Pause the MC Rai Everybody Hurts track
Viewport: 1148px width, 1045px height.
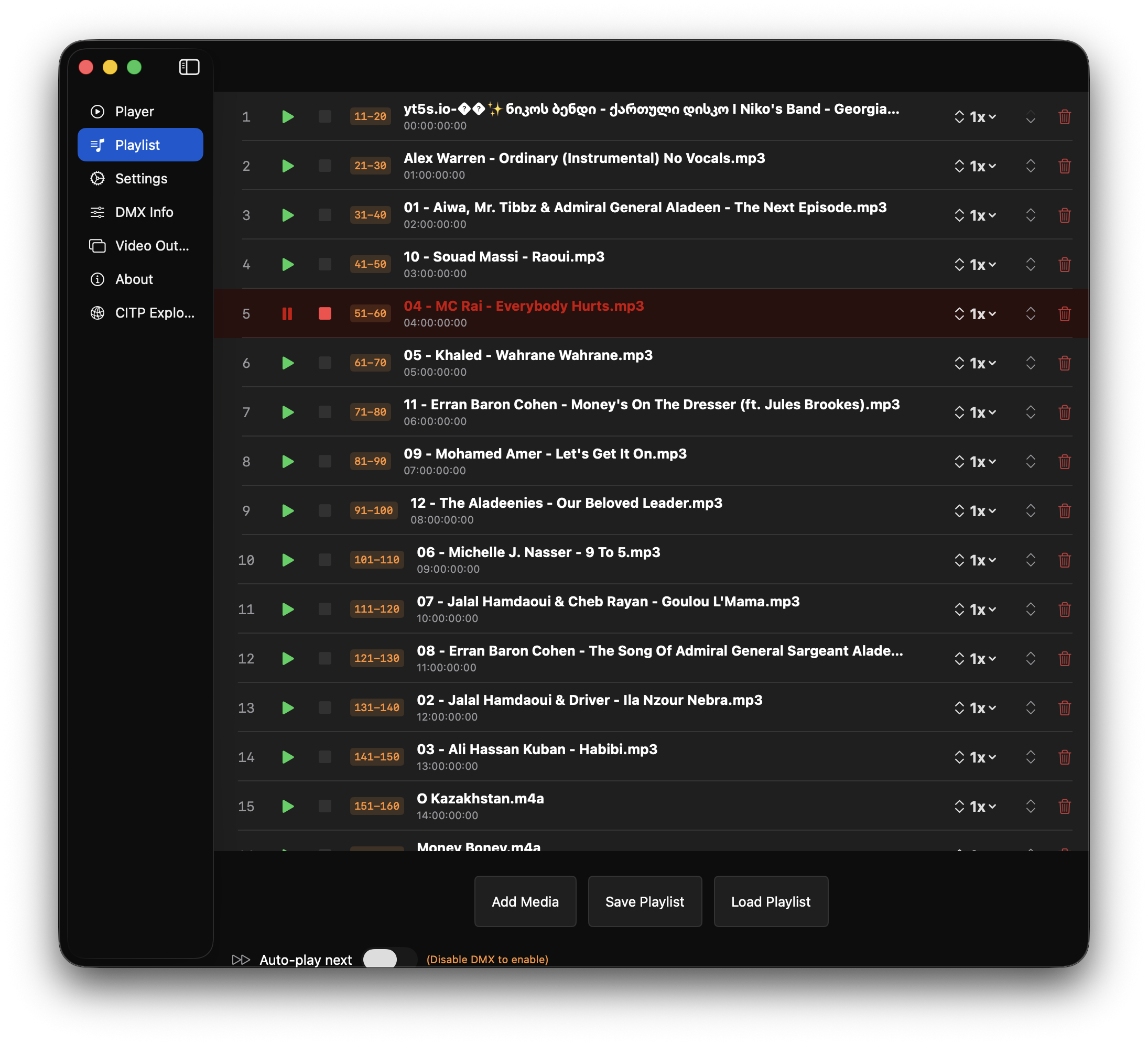pos(287,313)
